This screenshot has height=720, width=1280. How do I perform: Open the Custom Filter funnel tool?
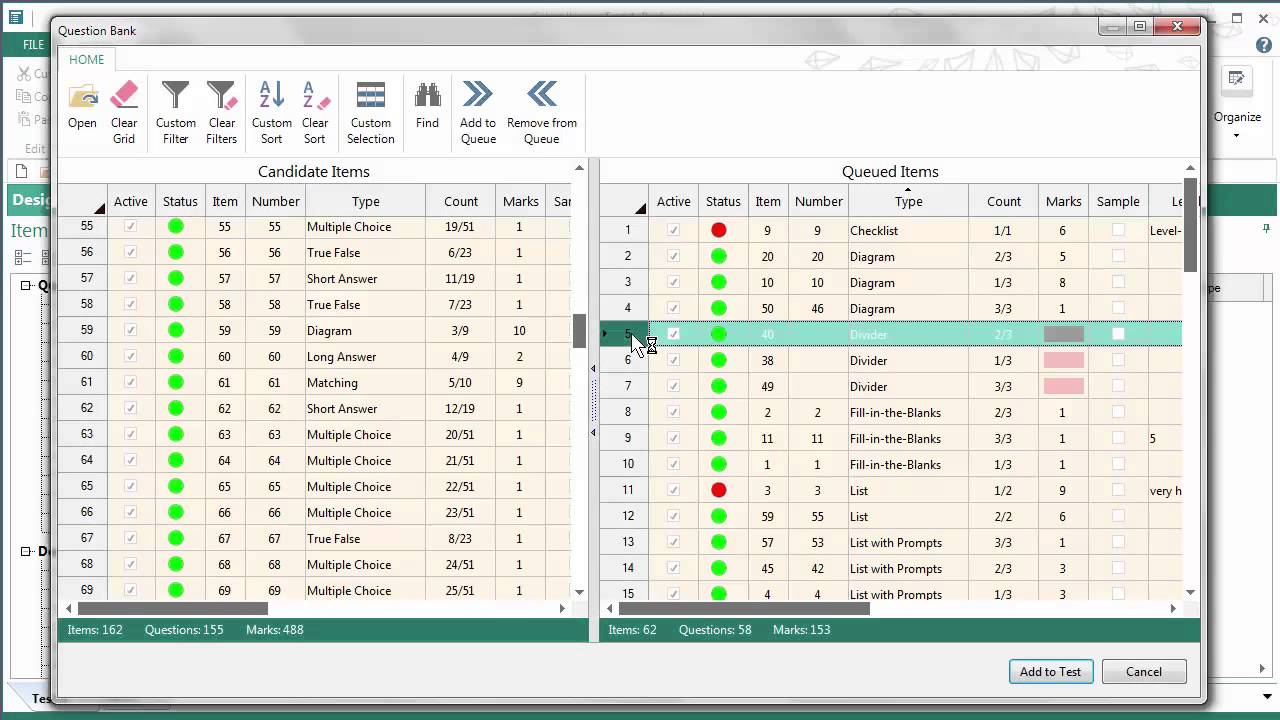click(x=175, y=96)
